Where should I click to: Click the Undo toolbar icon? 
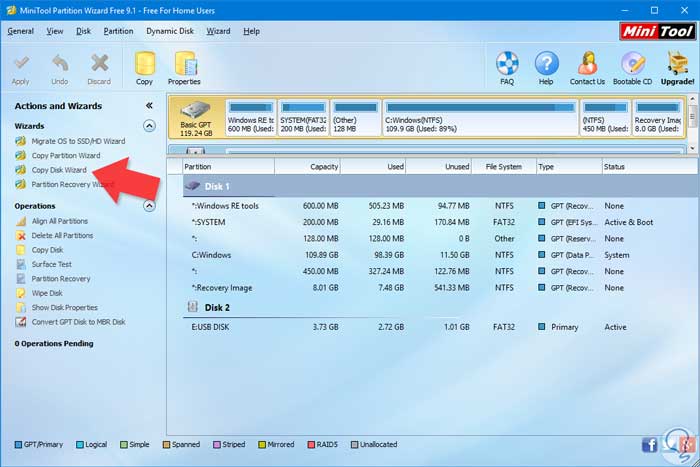pos(60,64)
